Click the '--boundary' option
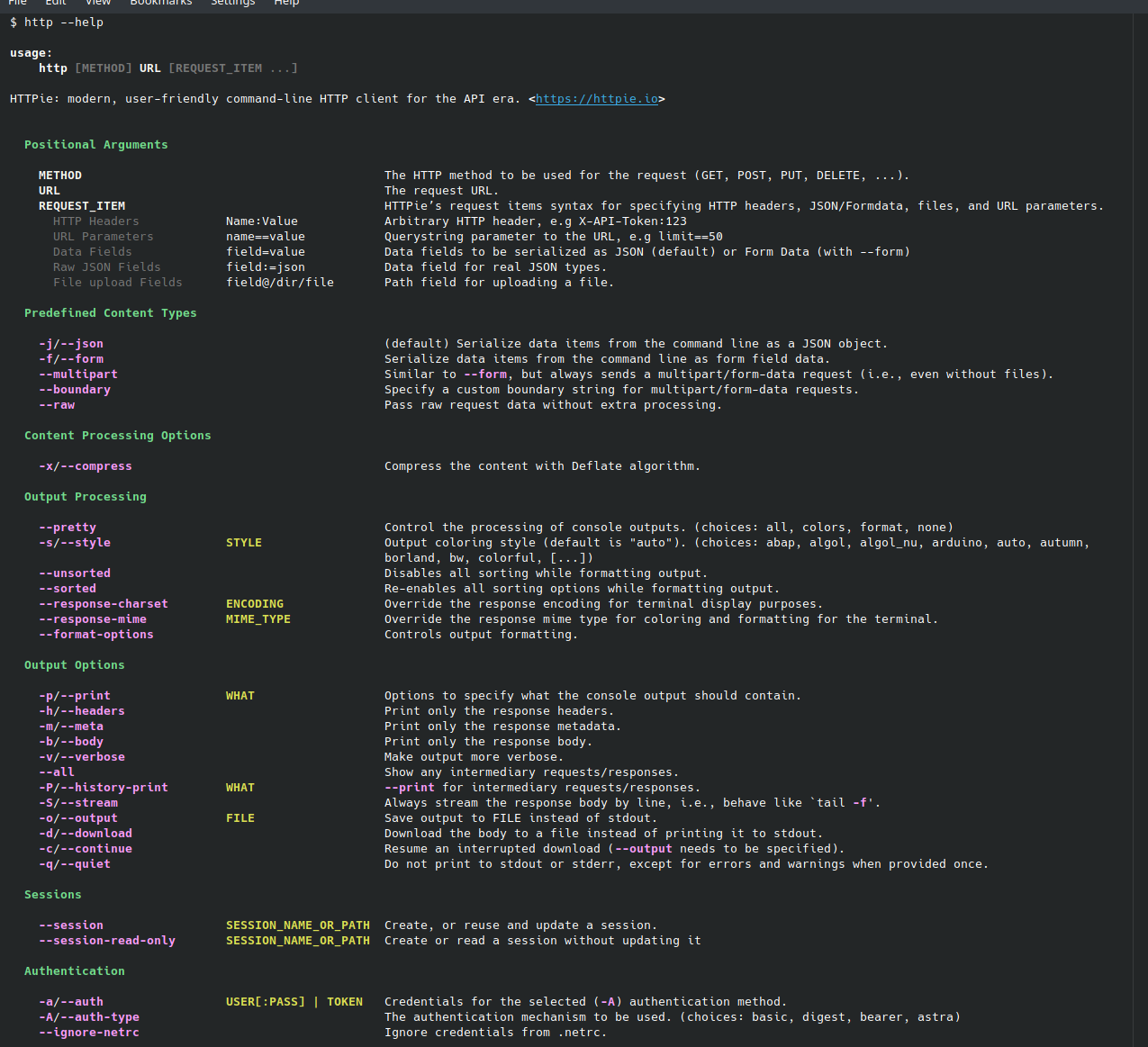The image size is (1148, 1047). point(75,390)
